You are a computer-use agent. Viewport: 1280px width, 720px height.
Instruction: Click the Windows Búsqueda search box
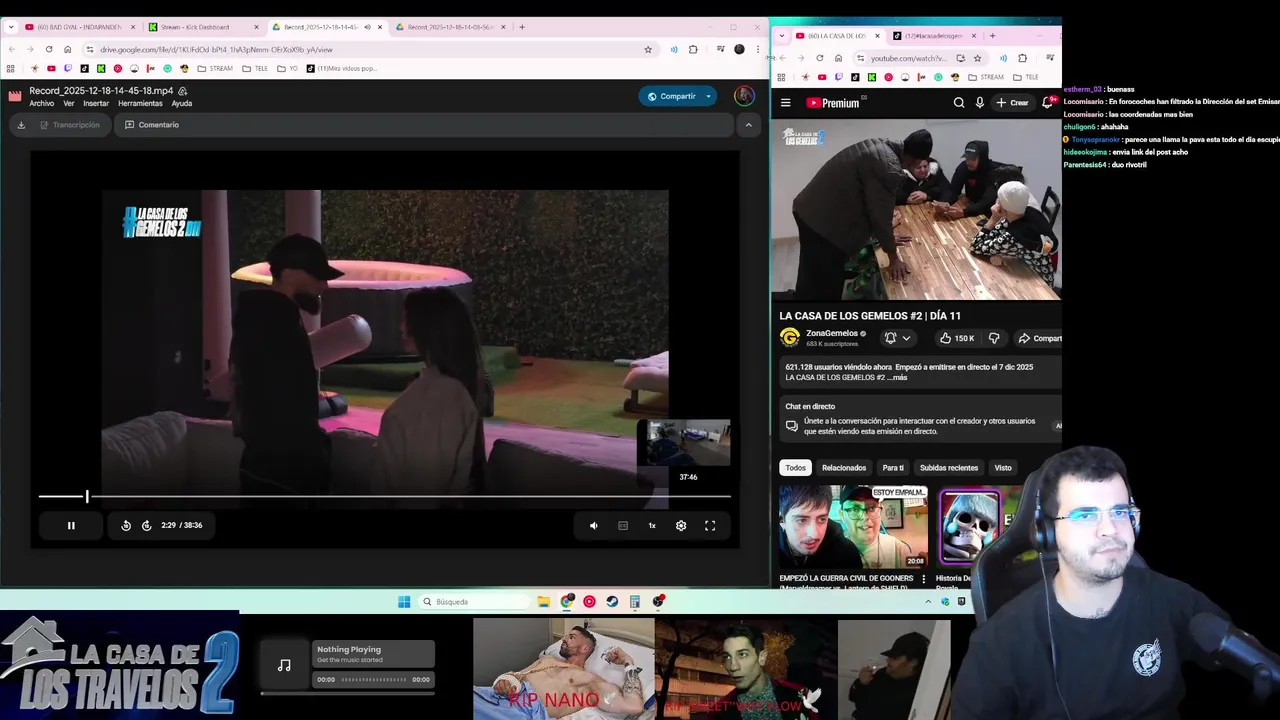(474, 602)
